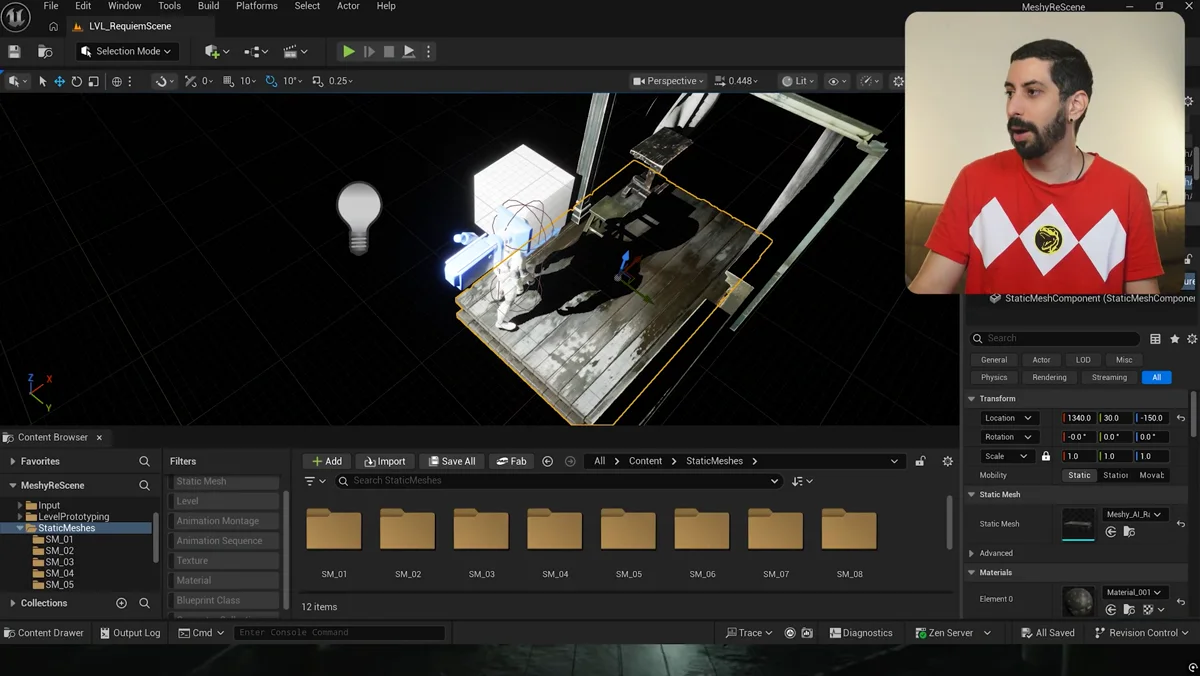Open the Window menu
This screenshot has height=676, width=1200.
tap(123, 6)
